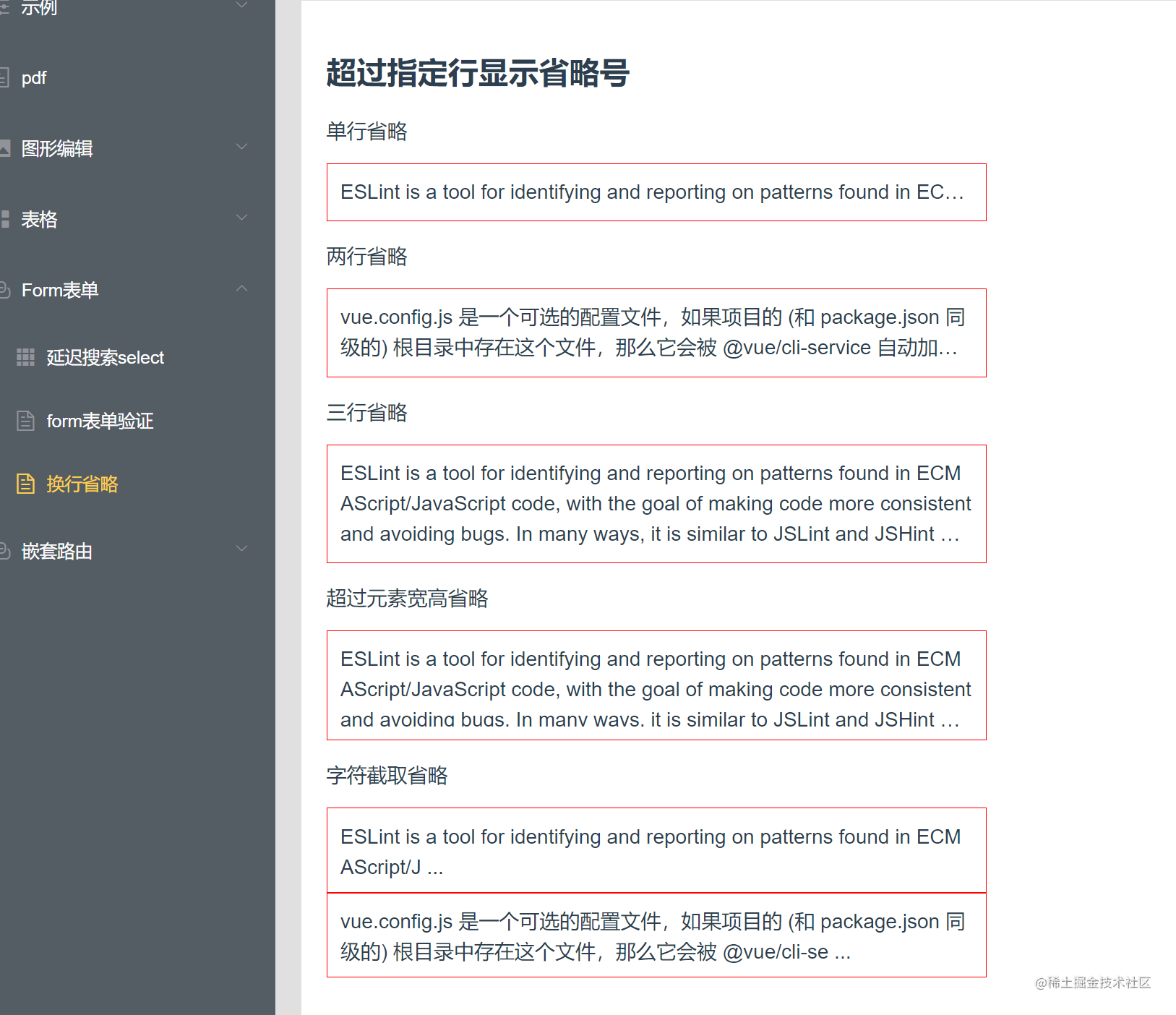Select the active 换行省略 menu item

[82, 484]
